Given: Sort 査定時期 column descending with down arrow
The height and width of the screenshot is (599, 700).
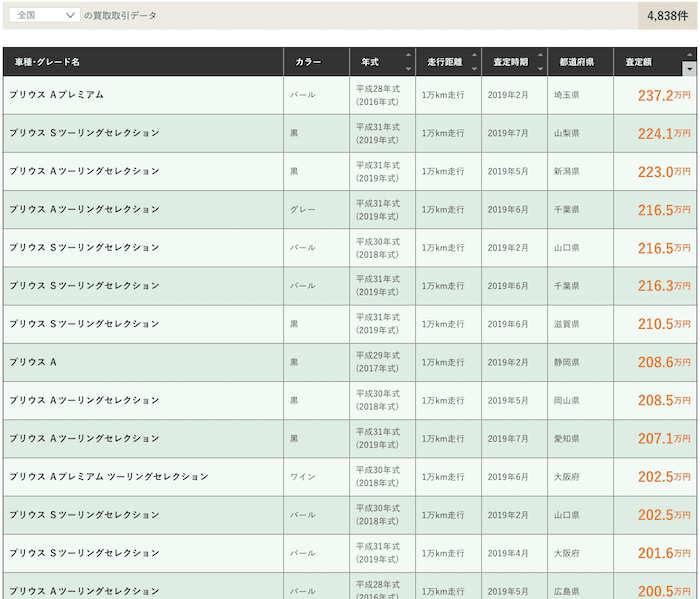Looking at the screenshot, I should click(540, 69).
